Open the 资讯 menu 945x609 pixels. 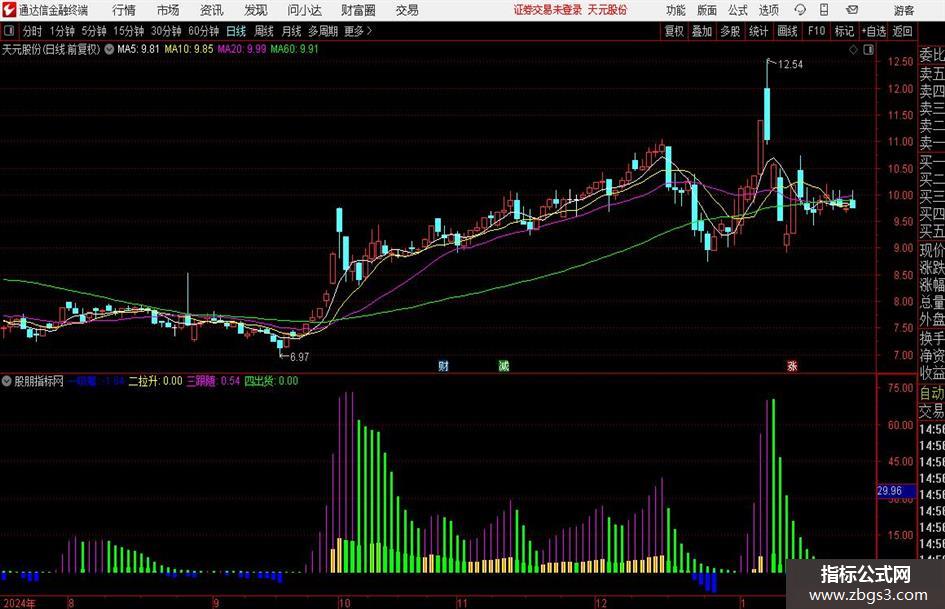(212, 10)
